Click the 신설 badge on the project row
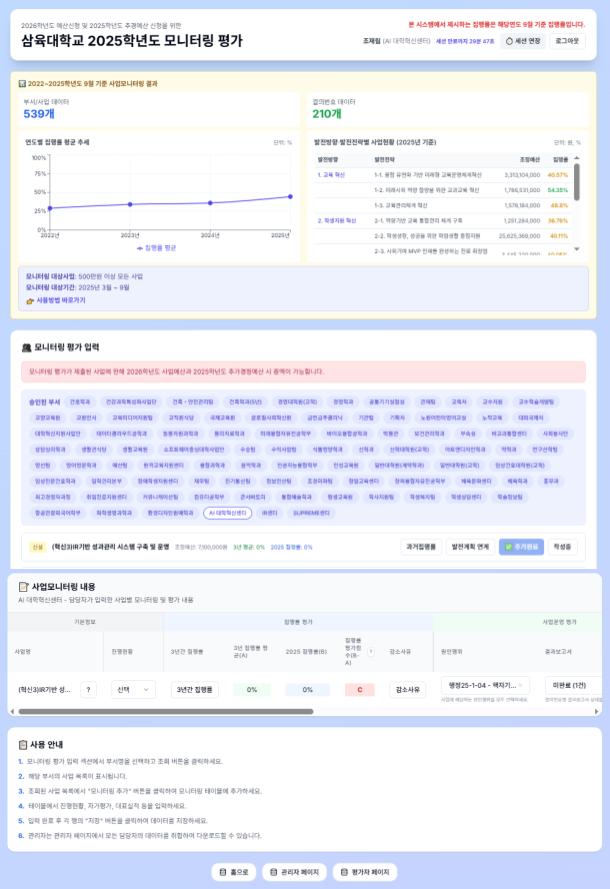610x889 pixels. (37, 547)
